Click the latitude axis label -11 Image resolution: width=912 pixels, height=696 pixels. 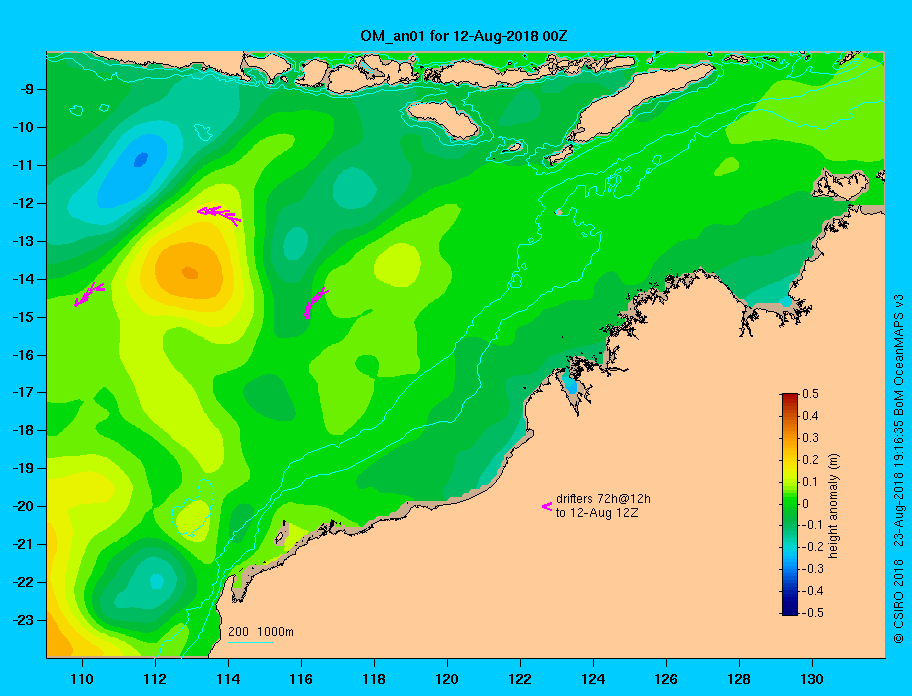pos(23,165)
